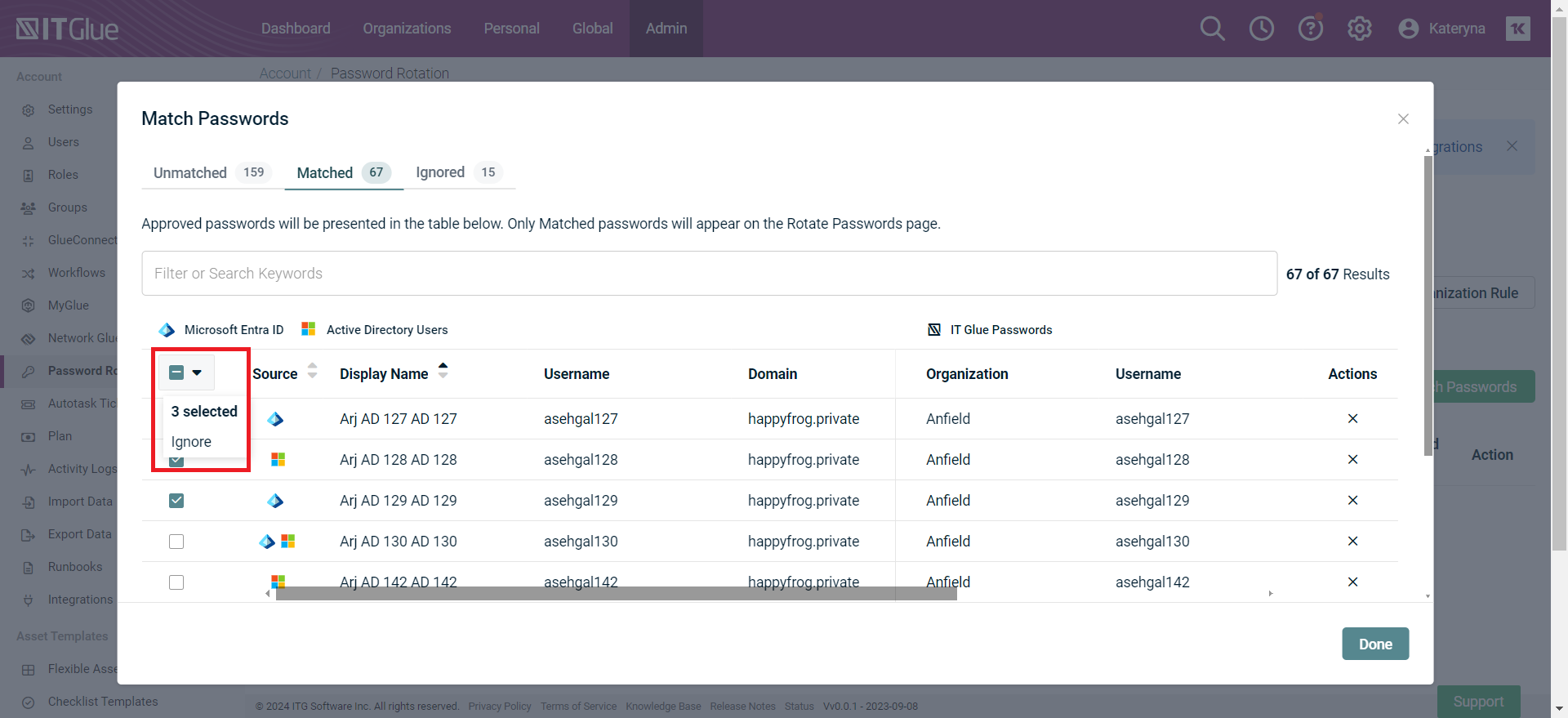
Task: Click the Filter or Search Keywords field
Action: point(709,274)
